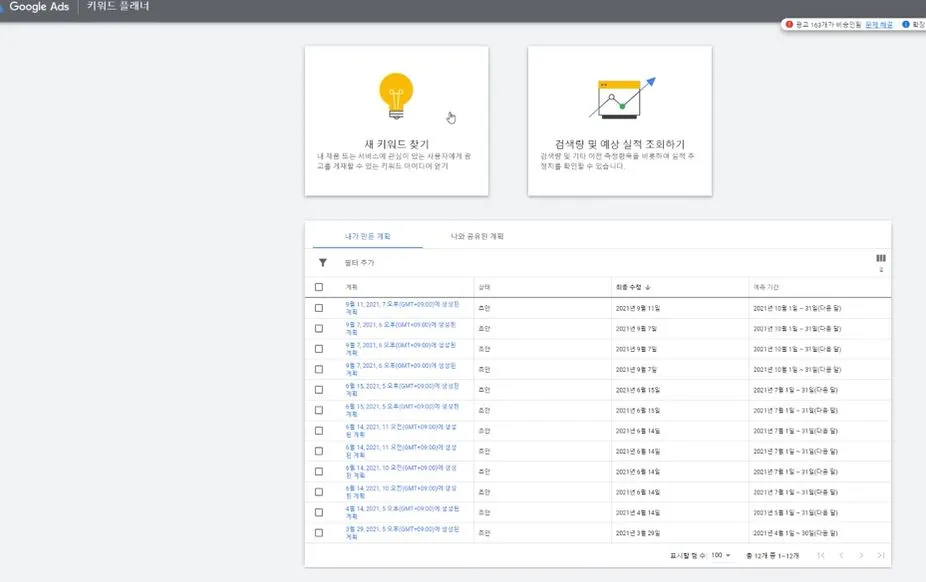
Task: Click the lightbulb icon on 새 키워드 찾기 card
Action: click(398, 95)
